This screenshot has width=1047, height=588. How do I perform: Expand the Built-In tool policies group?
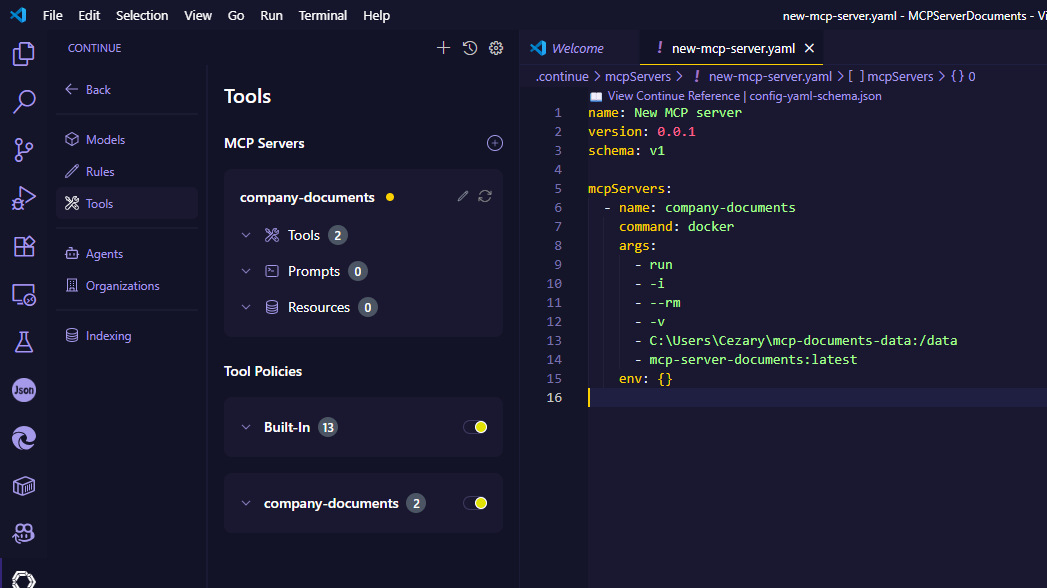(x=246, y=427)
